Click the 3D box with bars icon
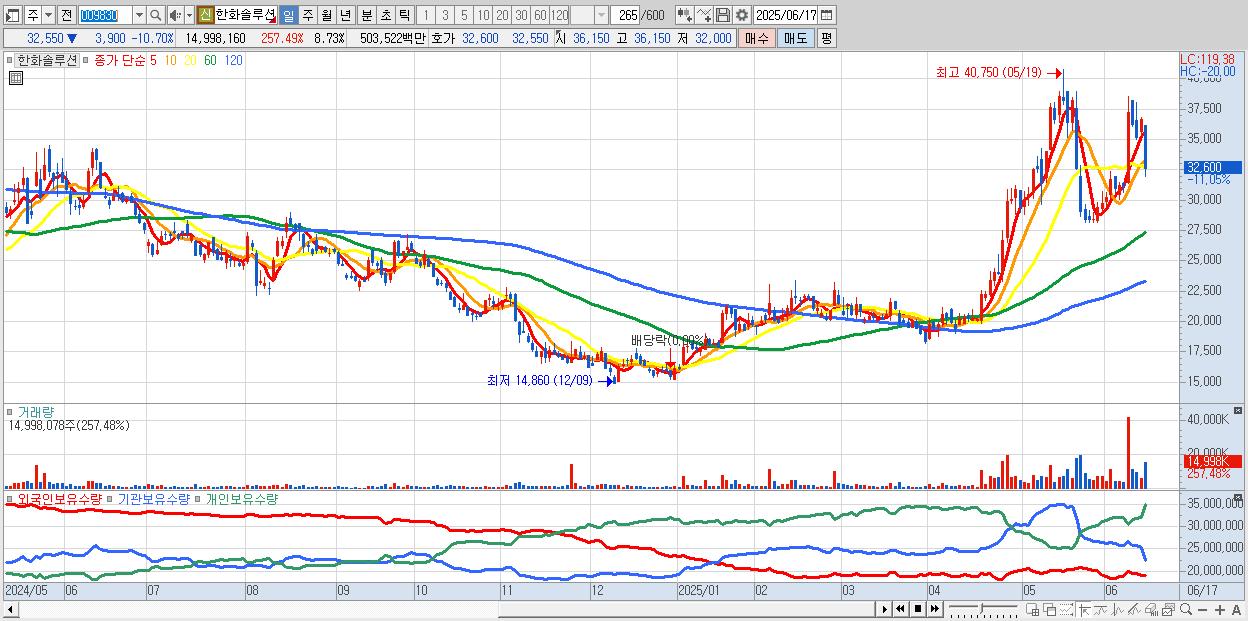 pyautogui.click(x=1151, y=609)
